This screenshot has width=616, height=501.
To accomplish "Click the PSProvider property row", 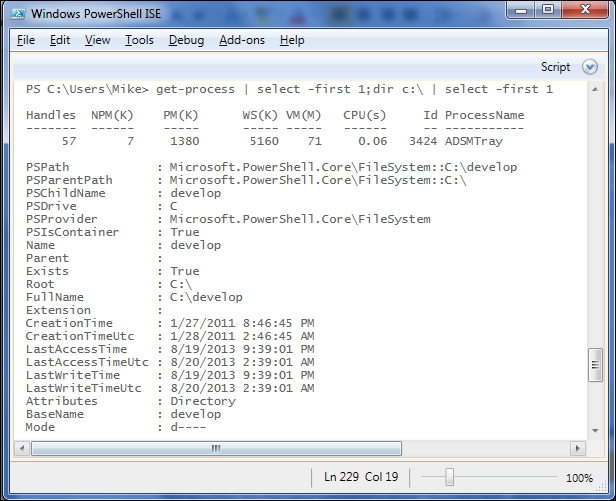I will click(x=228, y=219).
